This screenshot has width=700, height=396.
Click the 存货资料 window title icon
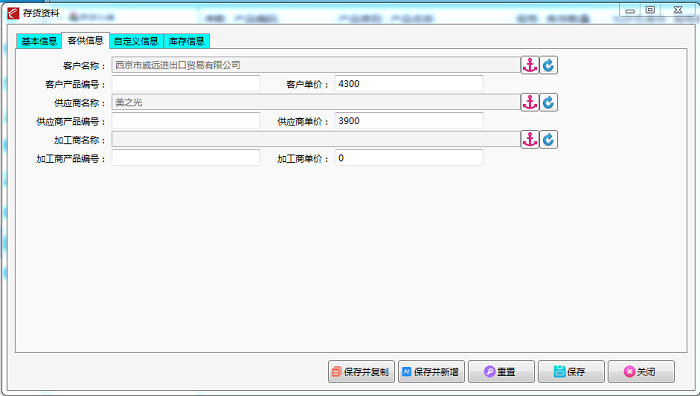tap(13, 13)
